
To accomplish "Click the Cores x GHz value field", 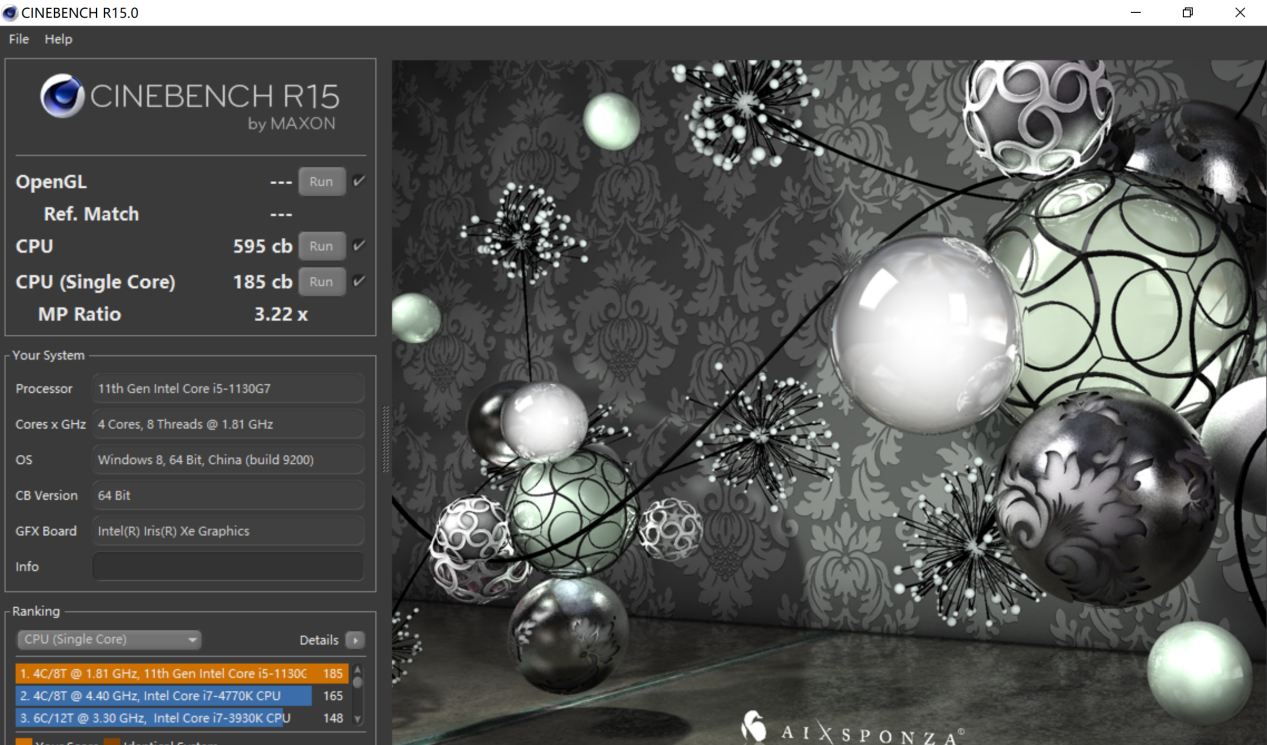I will [229, 424].
